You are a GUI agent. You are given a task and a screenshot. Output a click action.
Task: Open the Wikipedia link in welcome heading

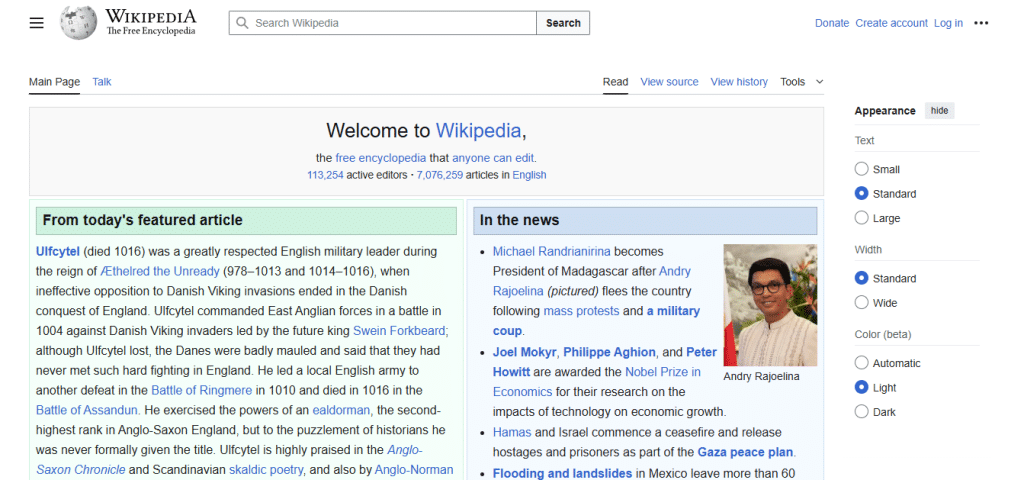(478, 131)
